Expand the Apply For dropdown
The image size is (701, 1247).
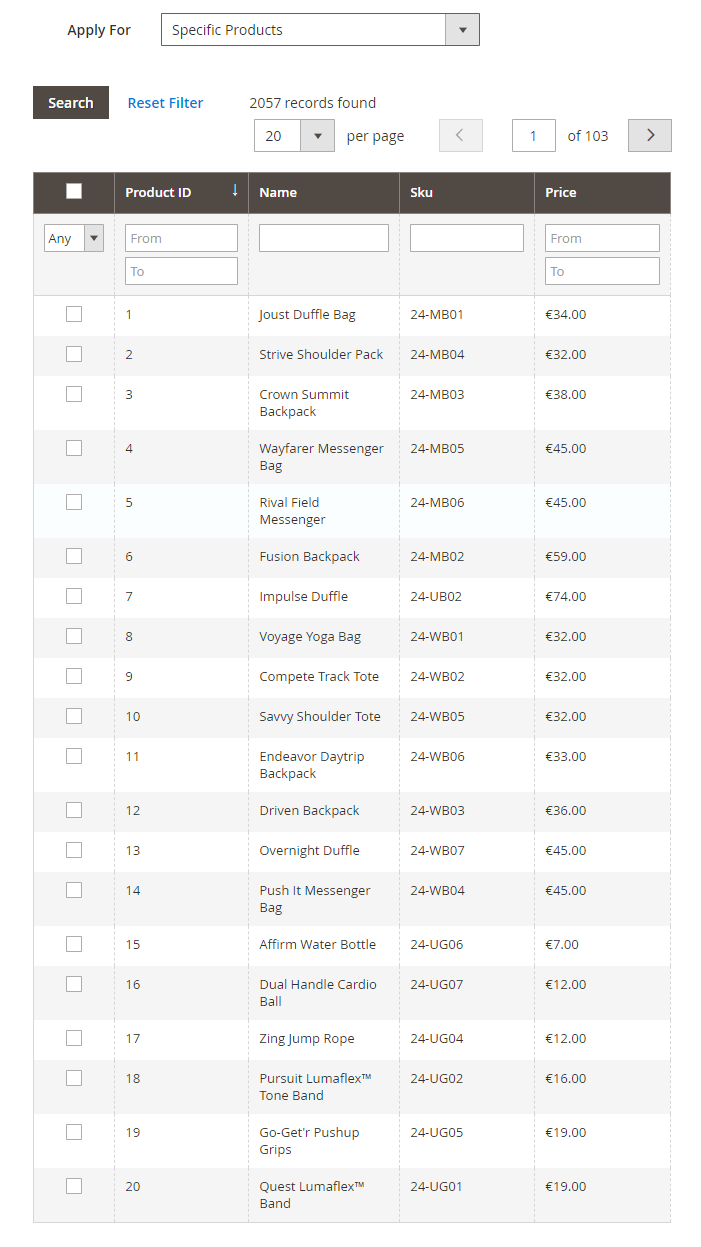click(462, 30)
